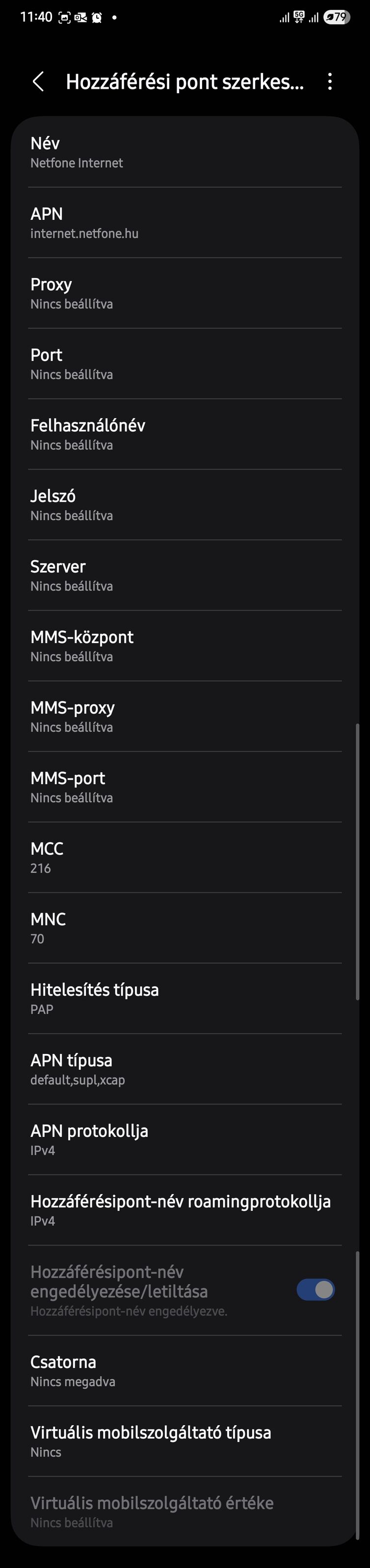This screenshot has width=370, height=1568.
Task: Edit the APN internet.netfone.hu entry
Action: click(x=185, y=223)
